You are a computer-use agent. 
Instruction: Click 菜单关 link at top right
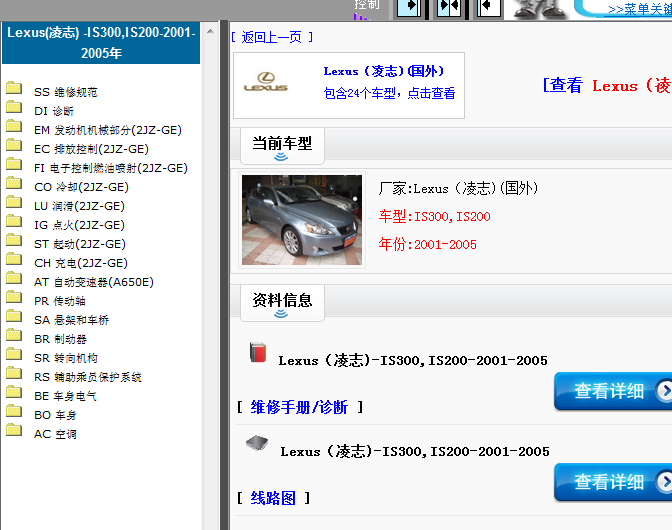pos(639,9)
